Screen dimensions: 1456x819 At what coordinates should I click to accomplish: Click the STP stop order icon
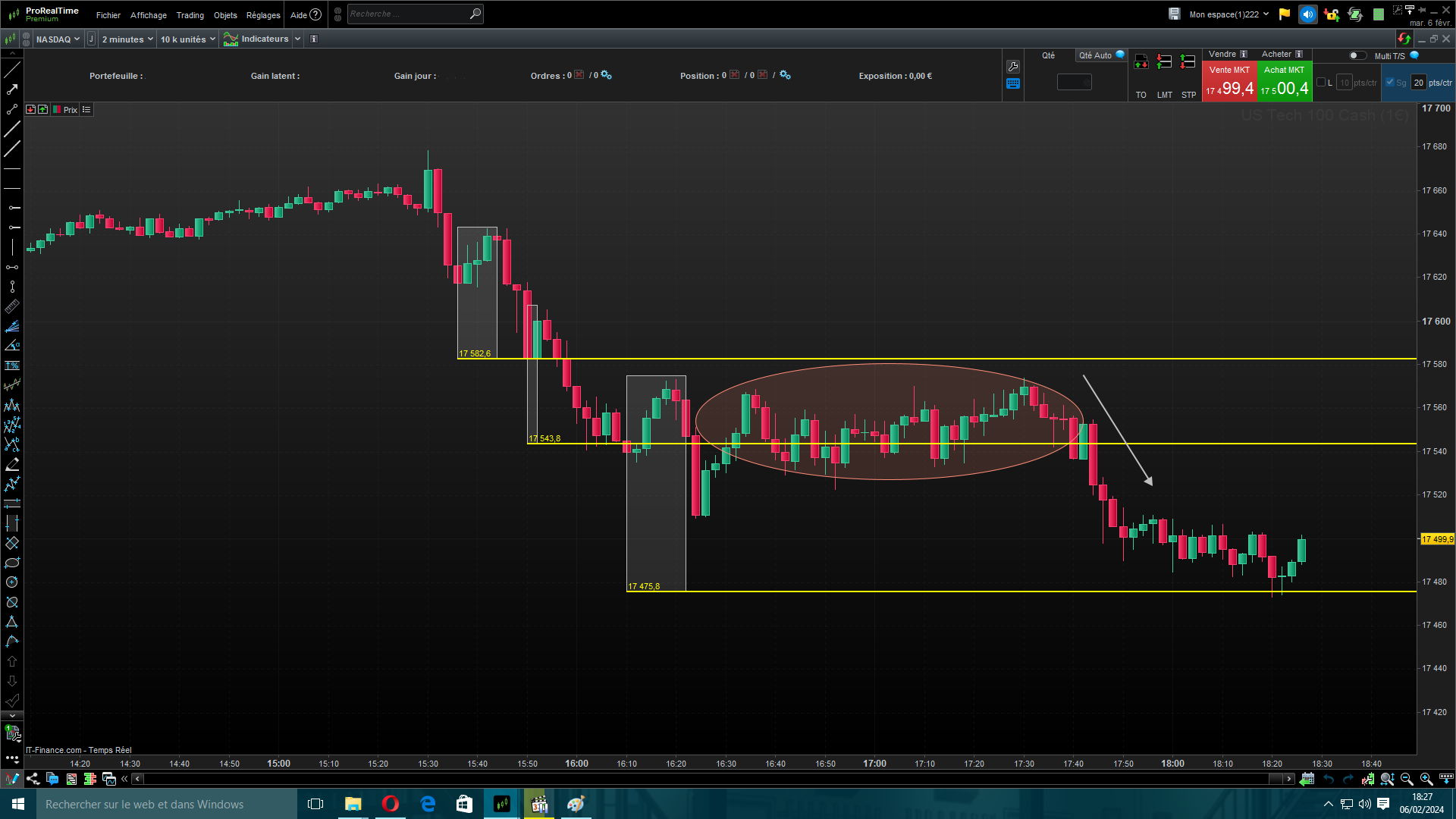[1188, 62]
